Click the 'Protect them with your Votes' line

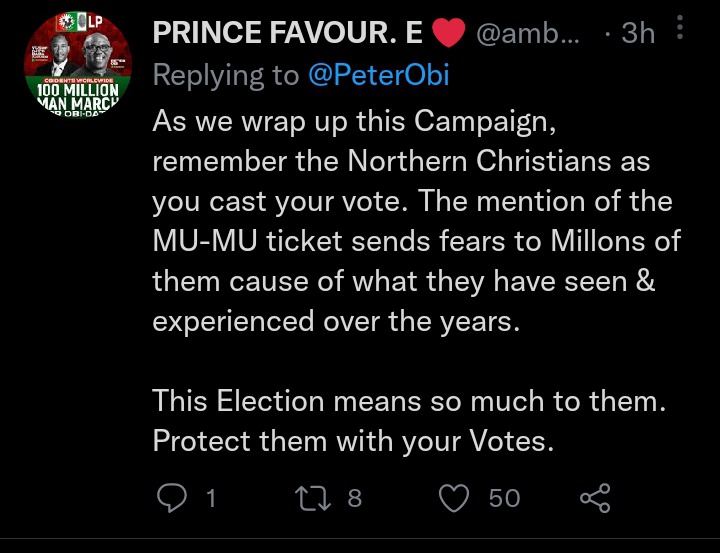click(x=353, y=441)
